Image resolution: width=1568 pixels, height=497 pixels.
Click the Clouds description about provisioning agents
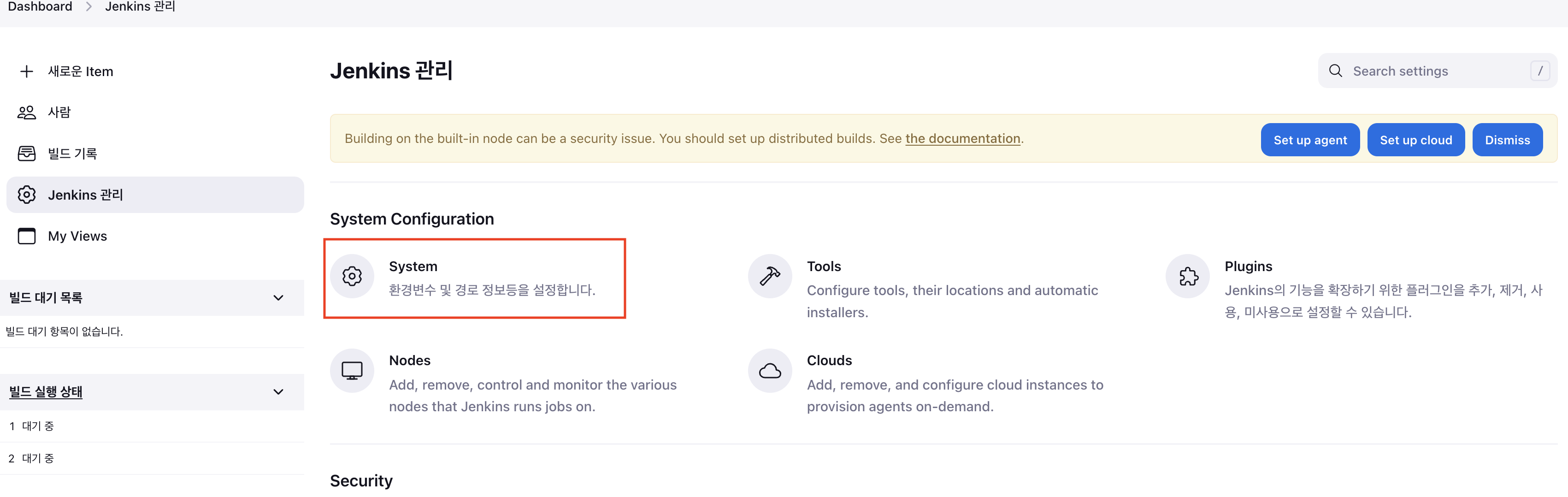coord(955,395)
